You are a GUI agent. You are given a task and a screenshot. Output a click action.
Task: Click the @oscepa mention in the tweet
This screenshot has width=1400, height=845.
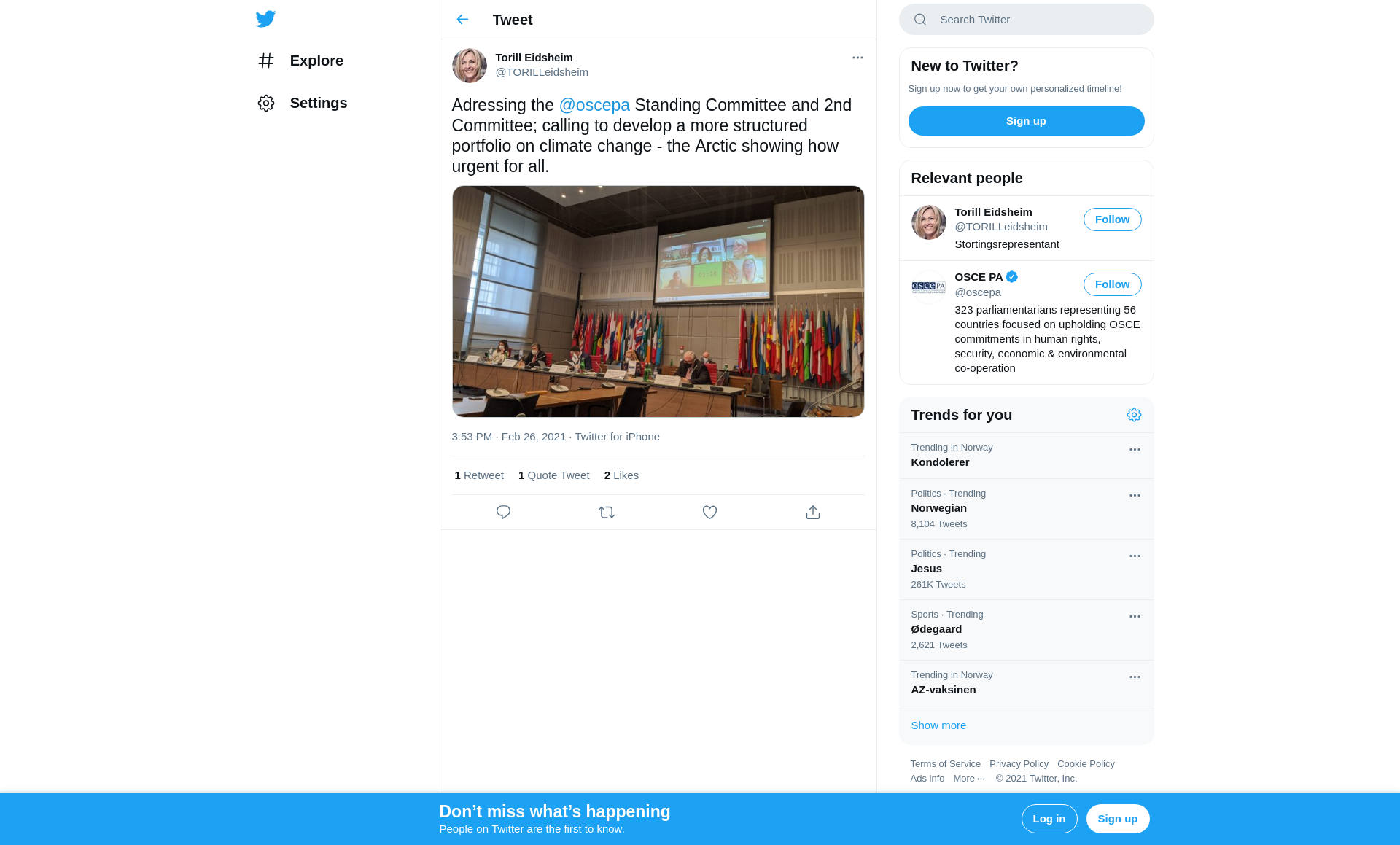point(594,105)
